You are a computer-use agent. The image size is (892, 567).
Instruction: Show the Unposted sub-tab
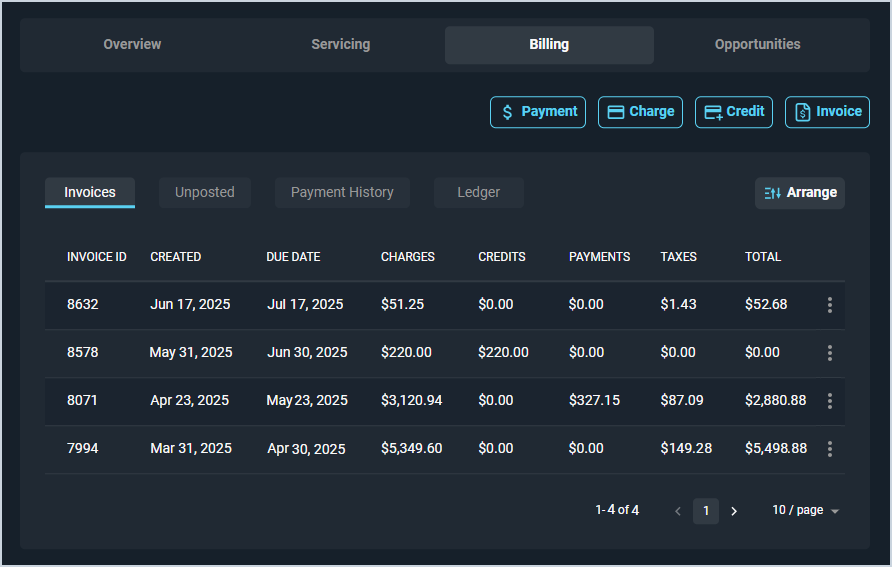205,192
